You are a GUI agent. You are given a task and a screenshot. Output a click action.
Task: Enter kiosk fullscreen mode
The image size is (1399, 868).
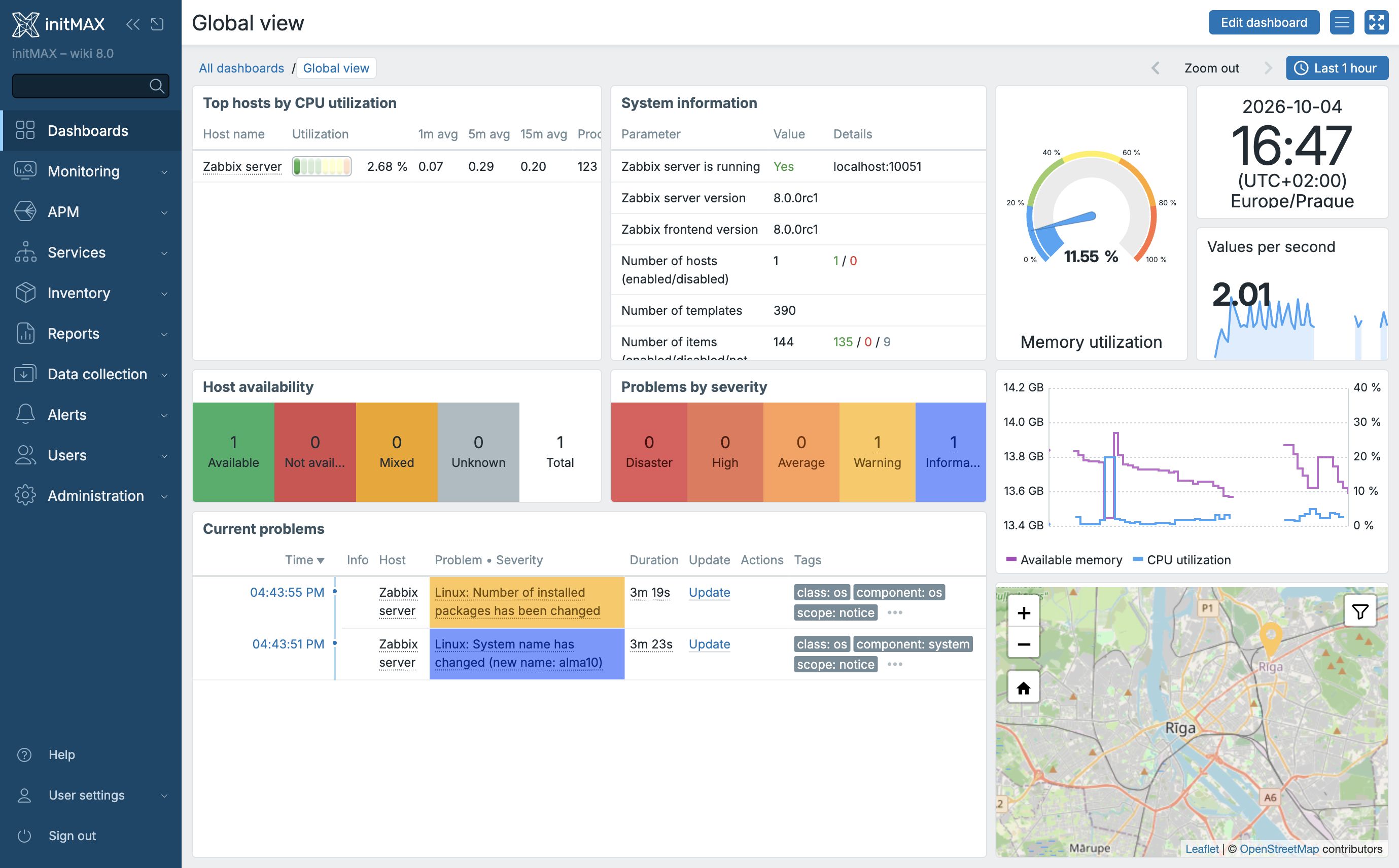[x=1377, y=22]
